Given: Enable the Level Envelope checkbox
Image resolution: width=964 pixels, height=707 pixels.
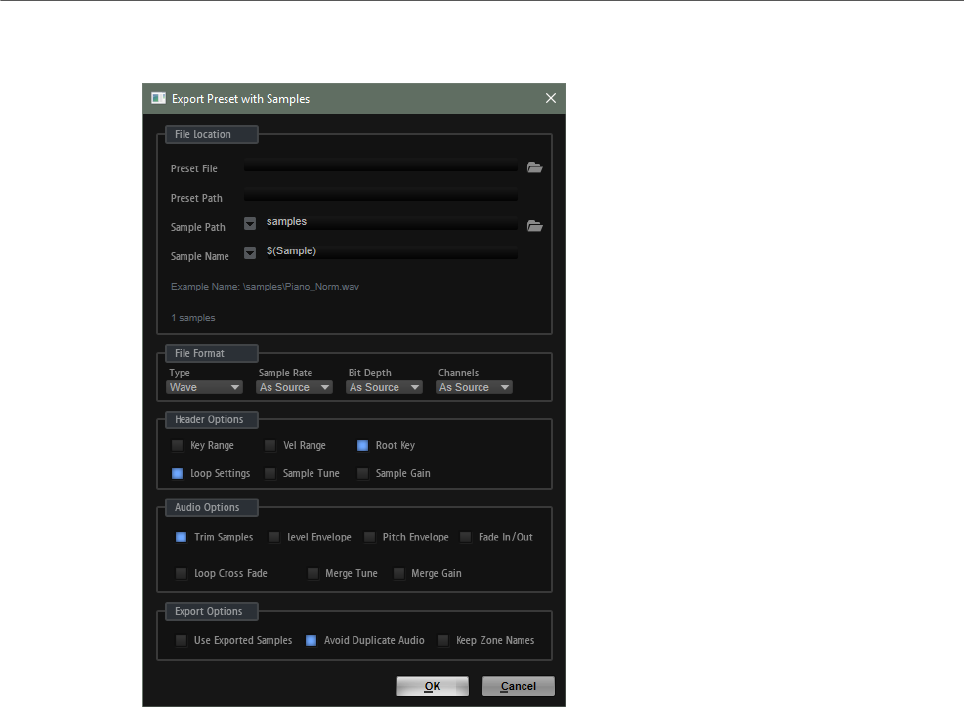Looking at the screenshot, I should [x=274, y=537].
